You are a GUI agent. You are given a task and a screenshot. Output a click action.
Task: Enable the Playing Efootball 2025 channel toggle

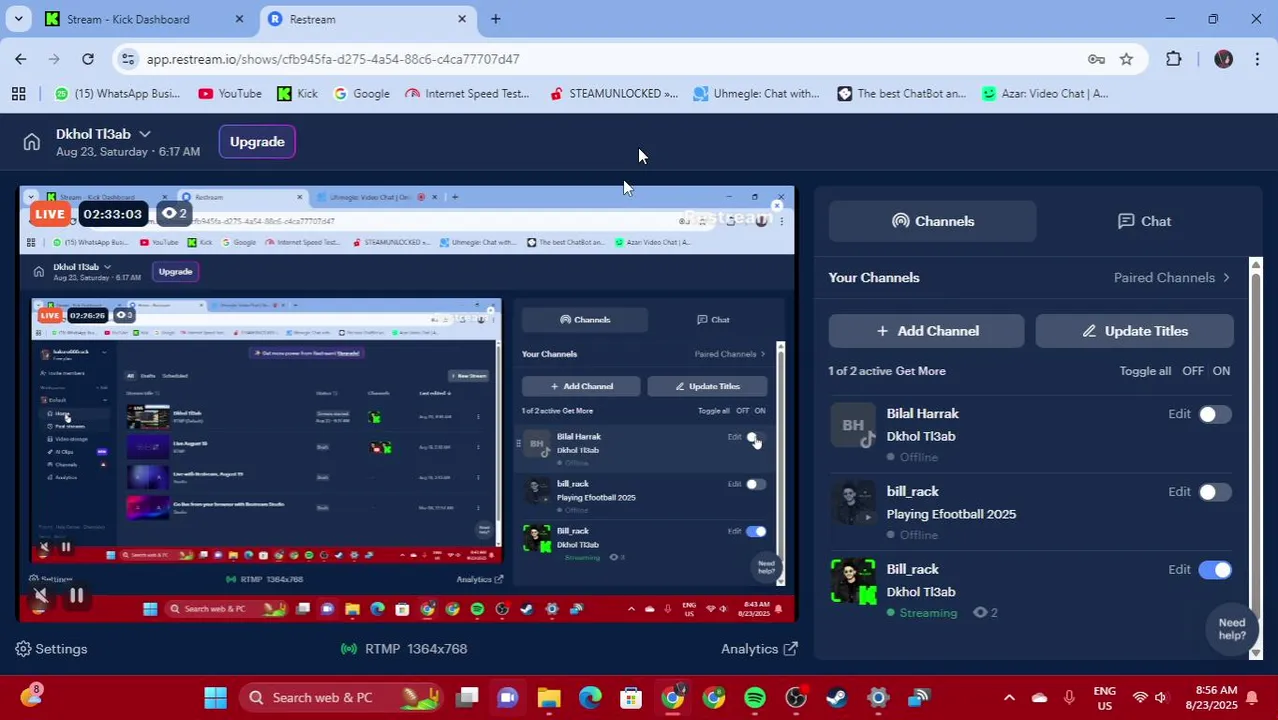point(1215,492)
